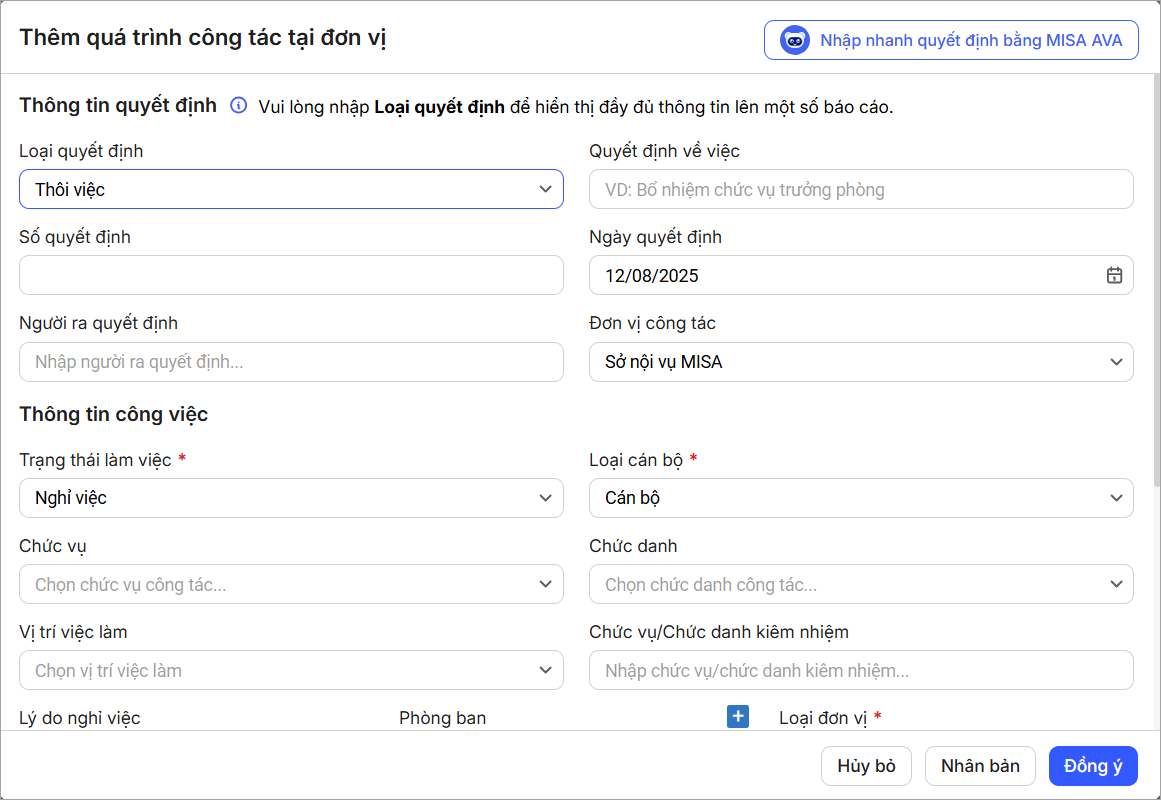Click the Nhân bản button
This screenshot has height=800, width=1161.
pos(980,766)
